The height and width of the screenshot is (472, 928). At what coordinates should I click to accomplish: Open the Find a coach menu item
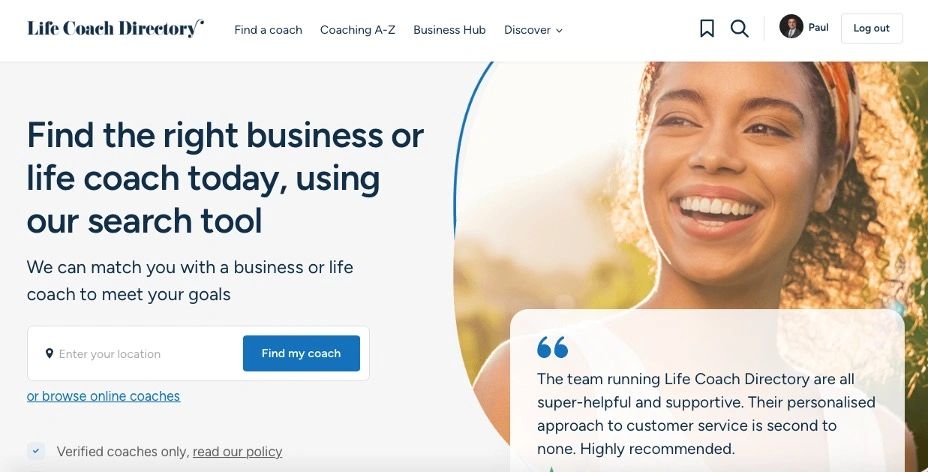[x=268, y=30]
